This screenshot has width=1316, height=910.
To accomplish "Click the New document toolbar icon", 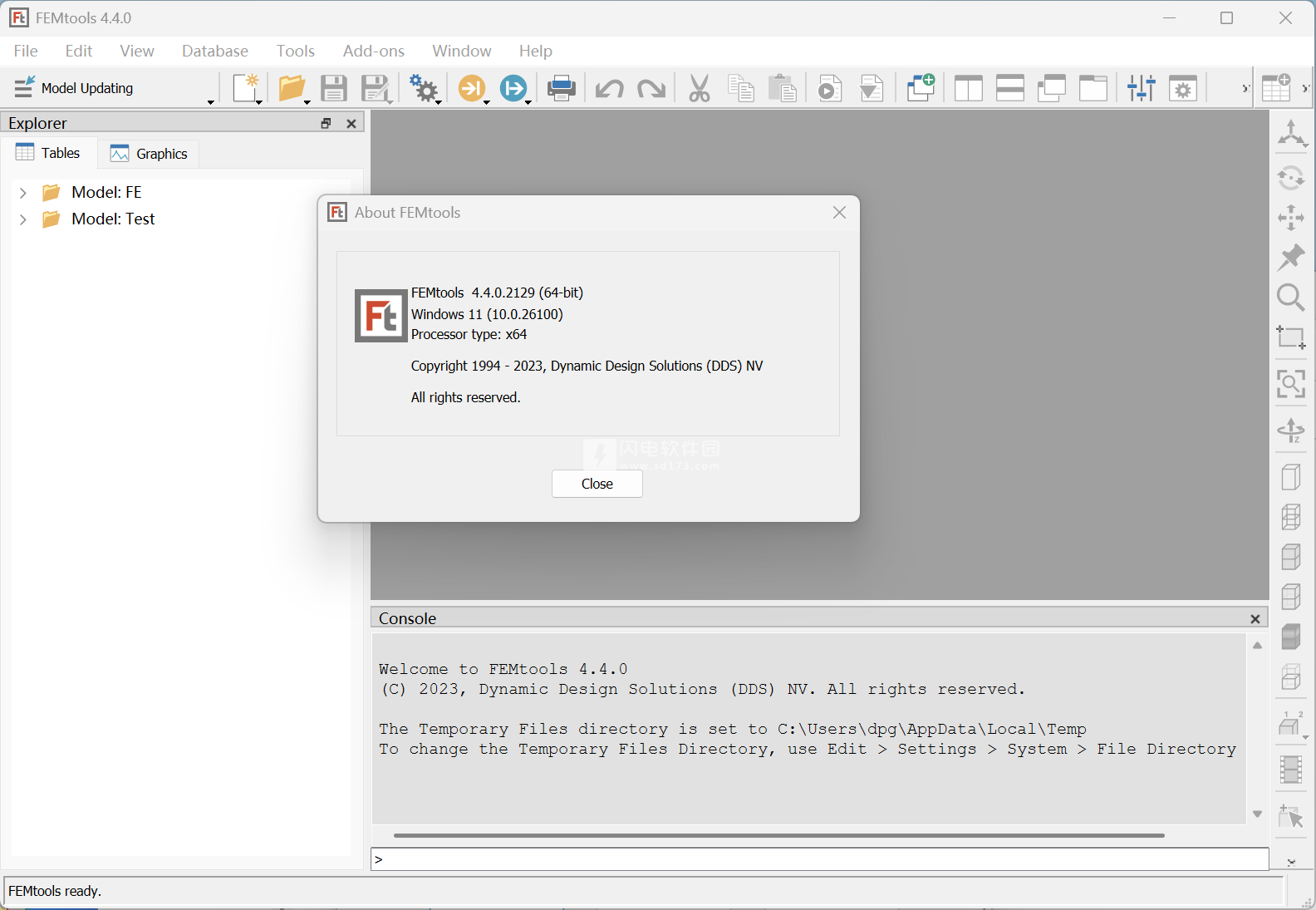I will click(247, 88).
